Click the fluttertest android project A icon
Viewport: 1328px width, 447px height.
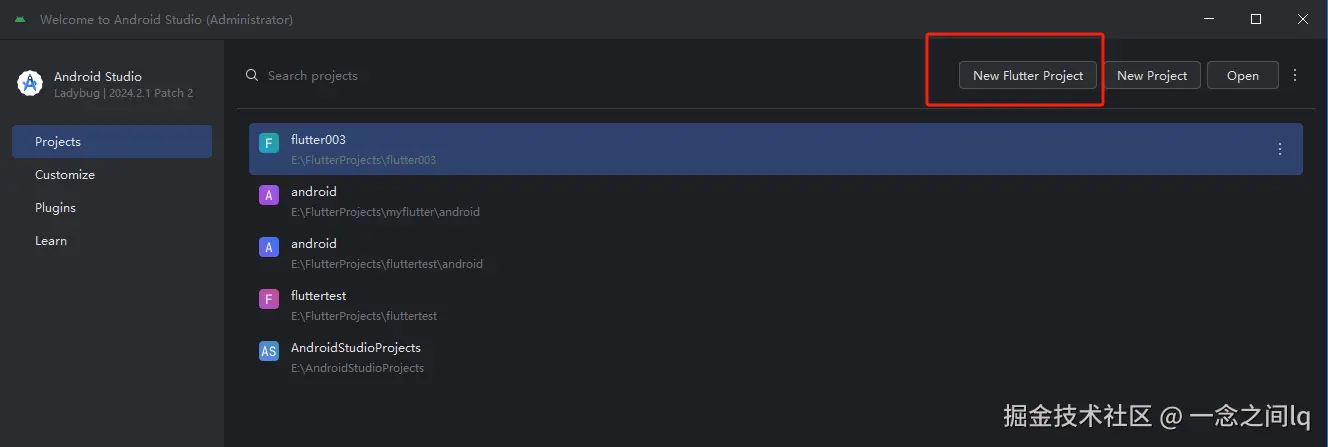(268, 247)
